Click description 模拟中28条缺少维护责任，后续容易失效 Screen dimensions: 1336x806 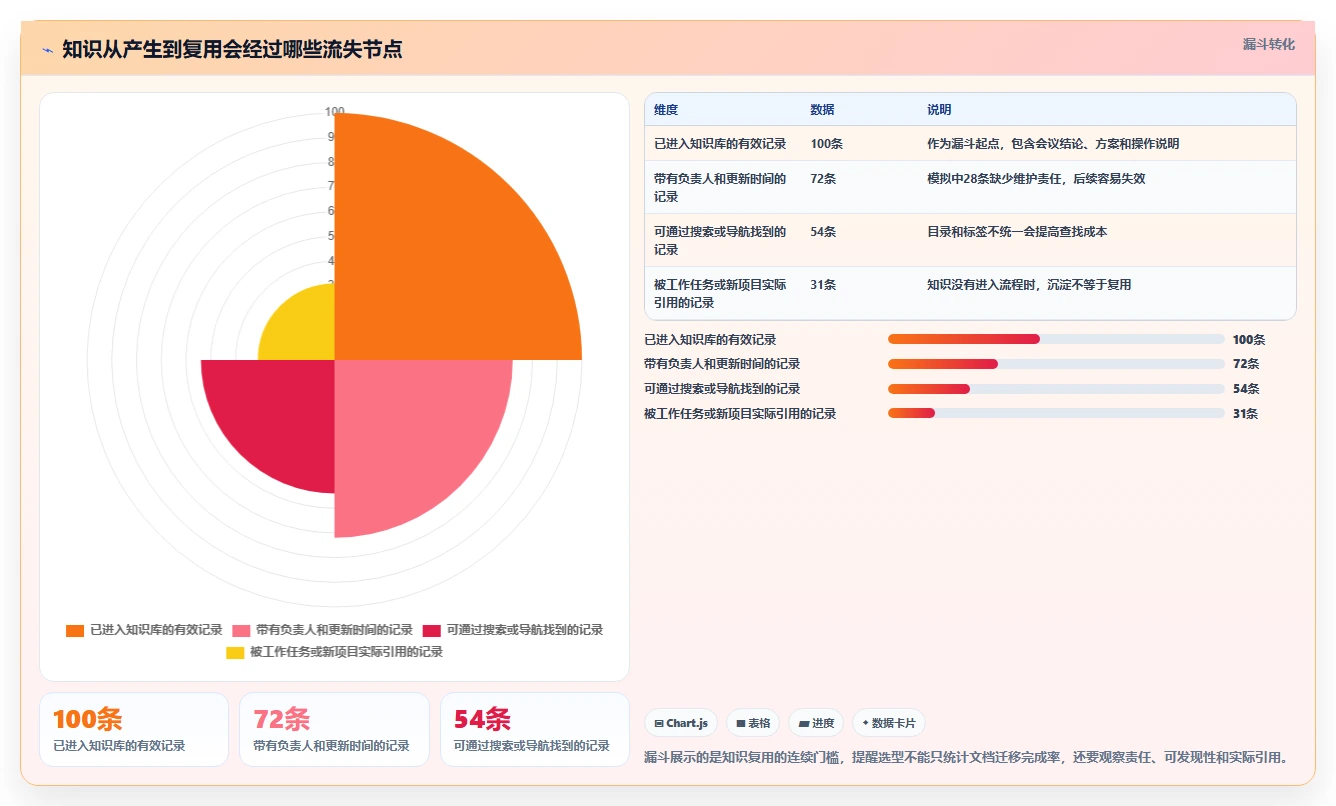click(x=1036, y=179)
